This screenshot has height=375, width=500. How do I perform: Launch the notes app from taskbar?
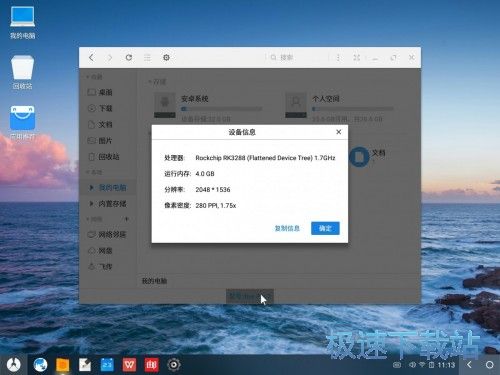pos(85,365)
